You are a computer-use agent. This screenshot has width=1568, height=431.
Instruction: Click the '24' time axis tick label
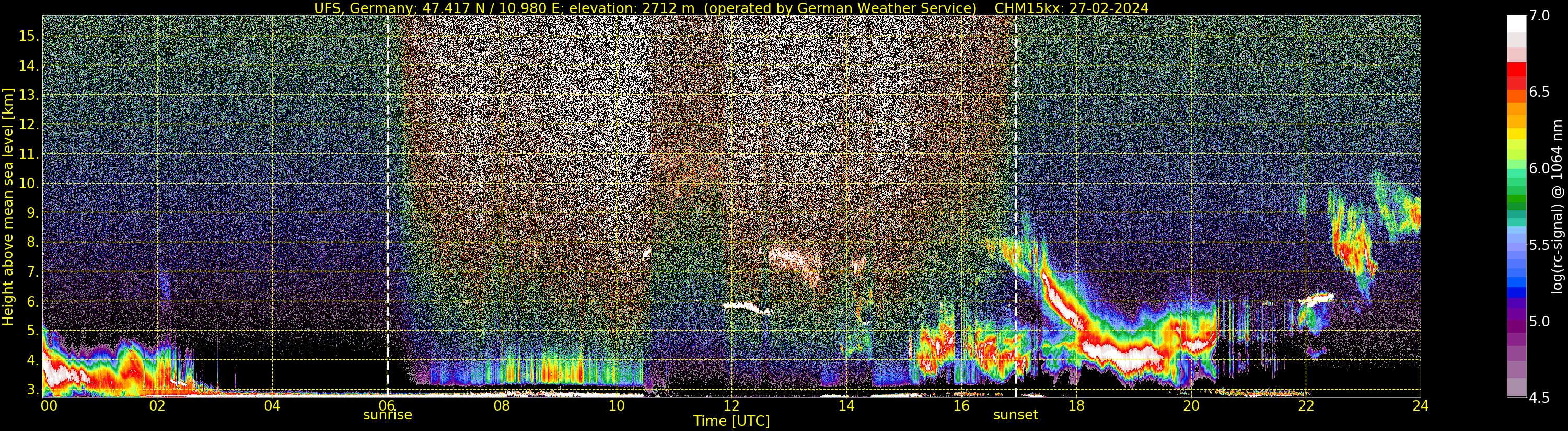(x=1421, y=405)
